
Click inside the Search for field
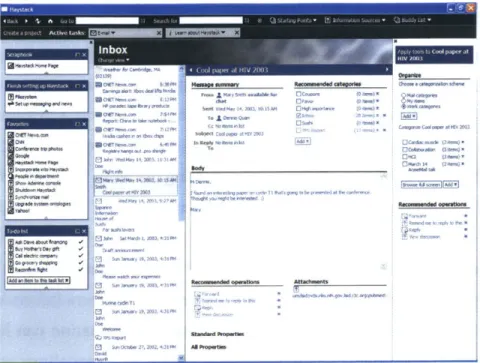tap(211, 21)
